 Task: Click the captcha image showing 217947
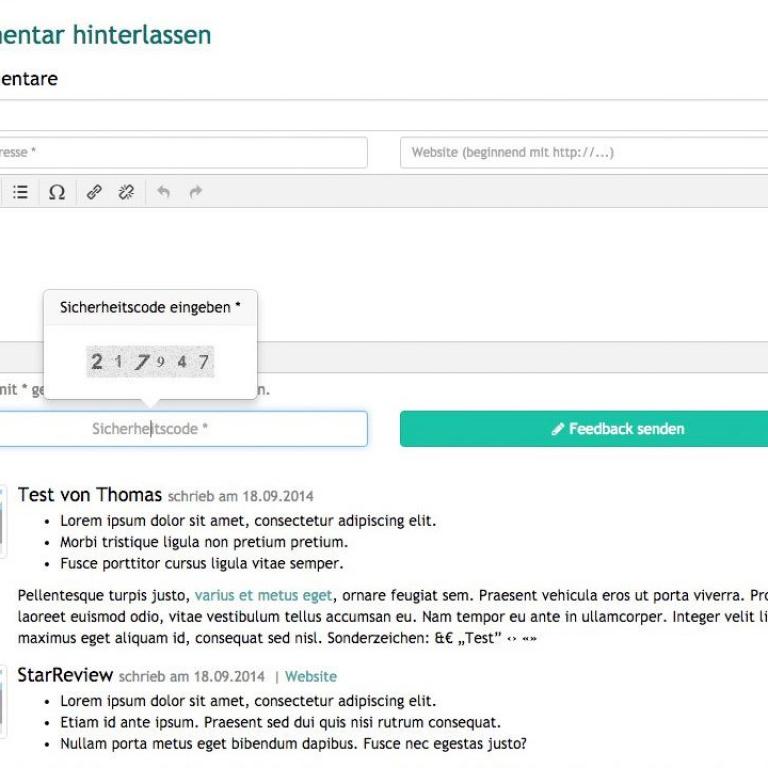pos(150,362)
